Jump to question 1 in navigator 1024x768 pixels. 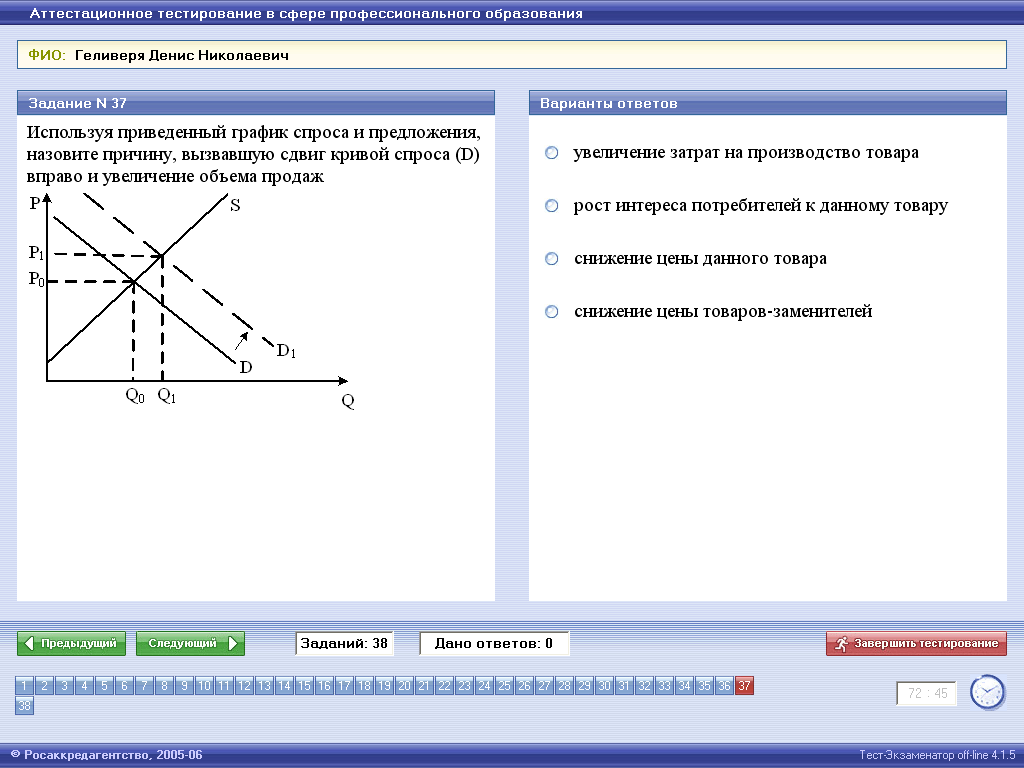tap(25, 686)
